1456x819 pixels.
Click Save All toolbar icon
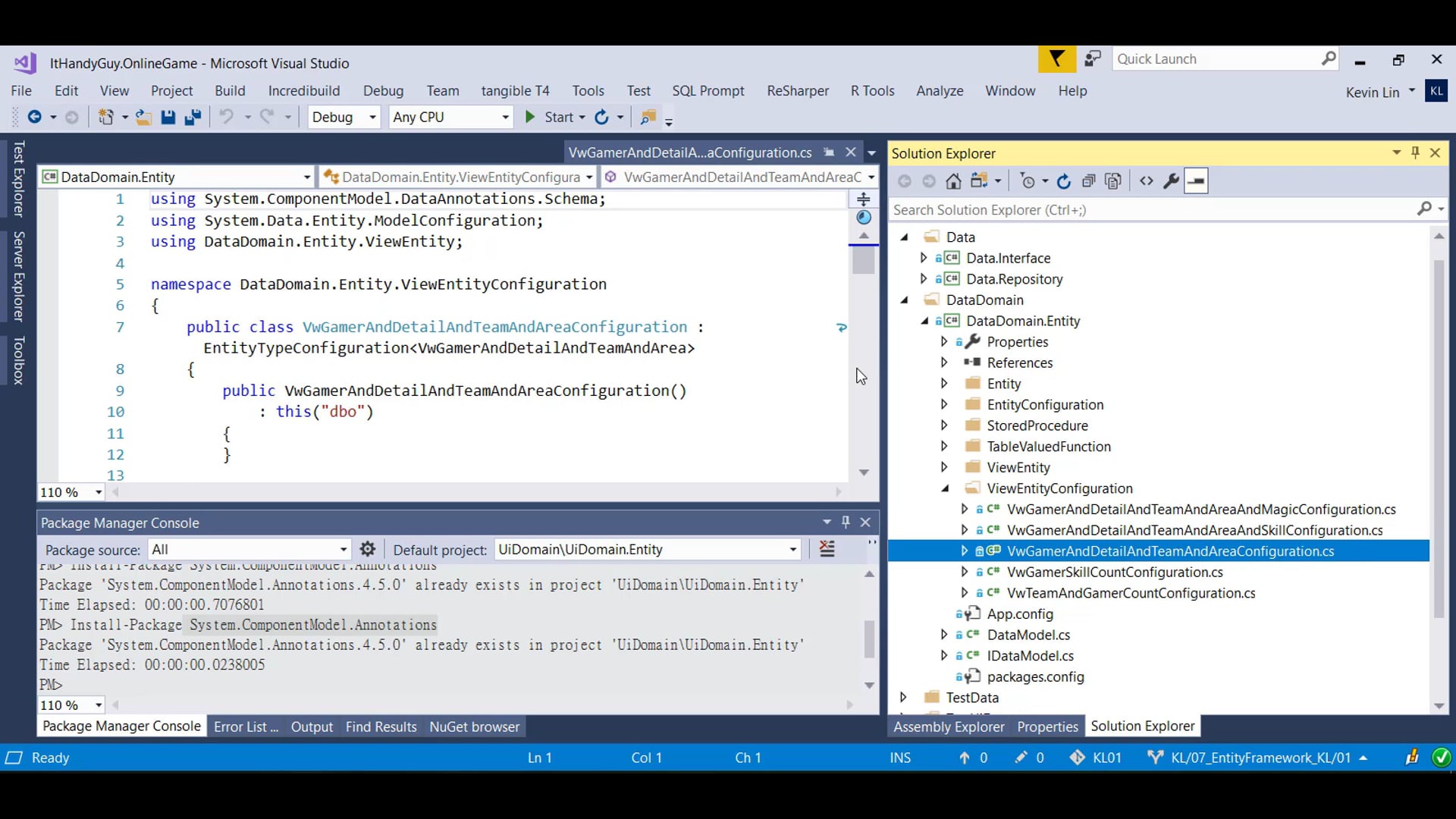193,117
